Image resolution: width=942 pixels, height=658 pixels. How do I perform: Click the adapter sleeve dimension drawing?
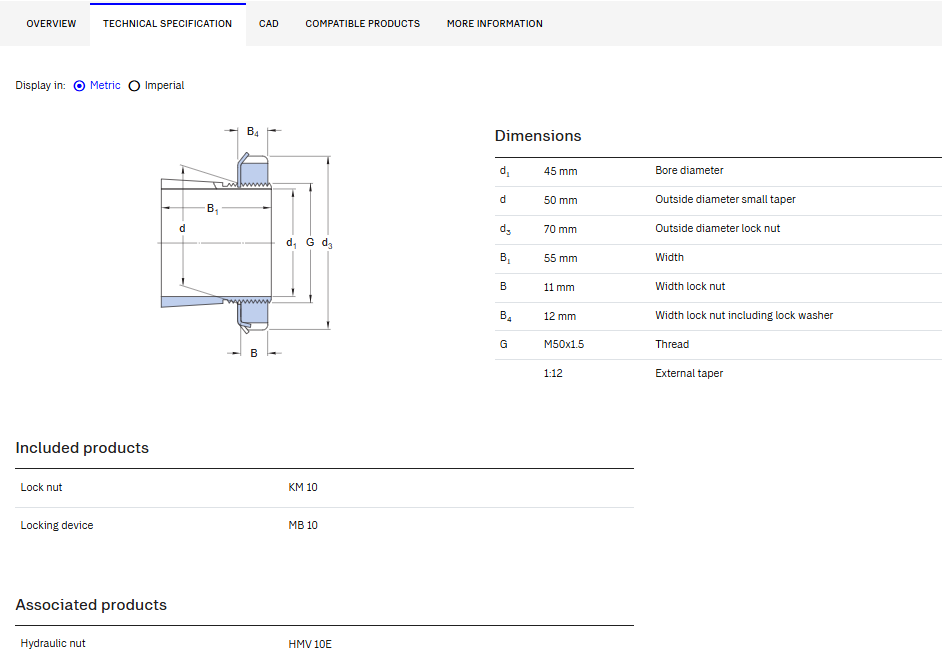246,242
